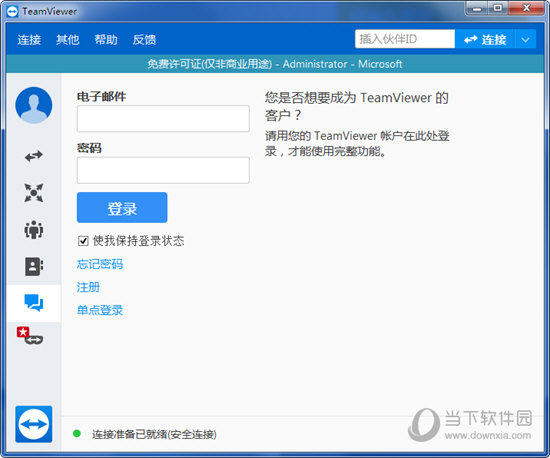
Task: Click the top-right 连接 button with arrows
Action: [485, 39]
